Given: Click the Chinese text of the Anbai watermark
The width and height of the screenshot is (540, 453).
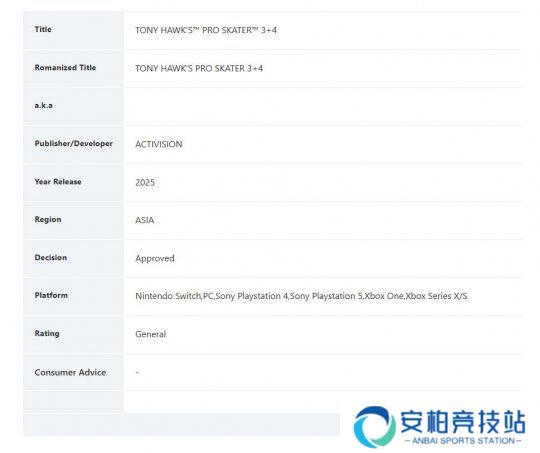Looking at the screenshot, I should tap(463, 422).
